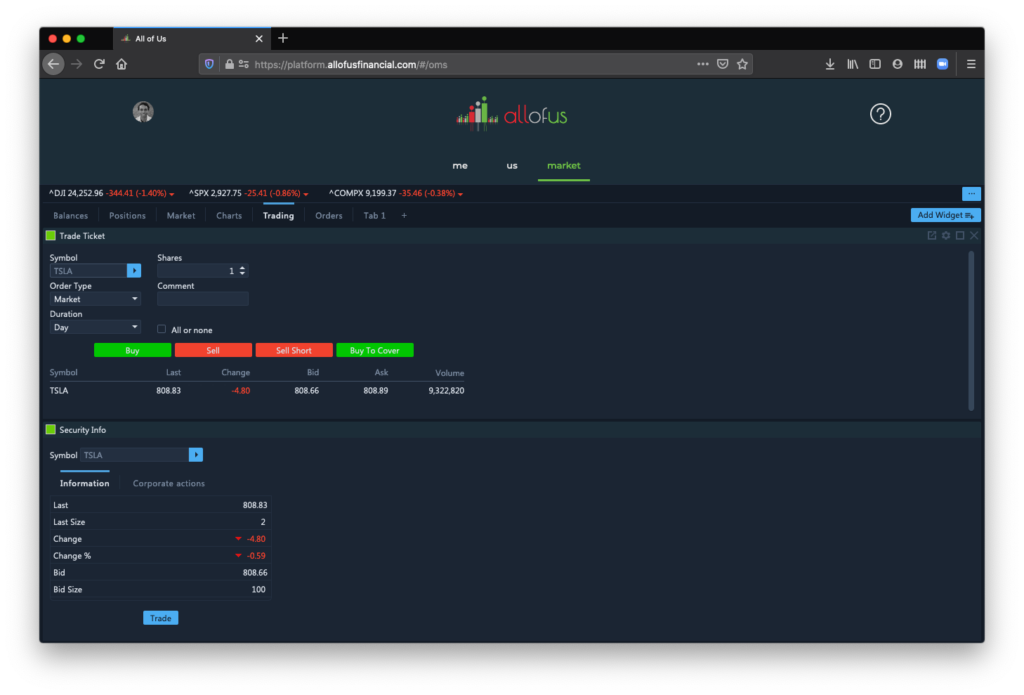Open the downloads arrow icon
The height and width of the screenshot is (695, 1024).
tap(830, 64)
